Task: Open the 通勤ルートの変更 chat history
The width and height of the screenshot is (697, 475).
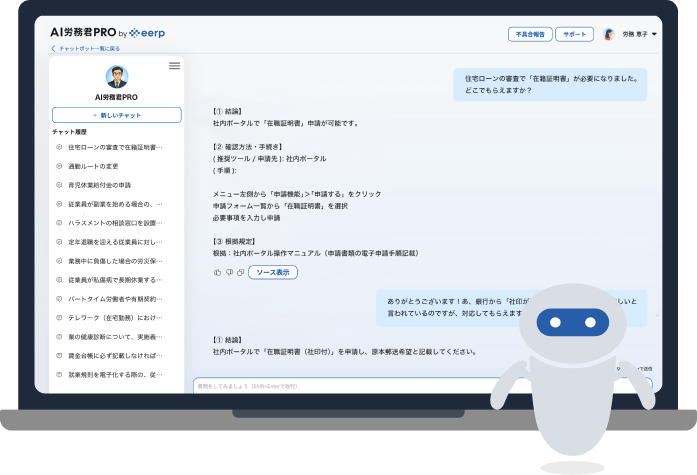Action: [93, 166]
